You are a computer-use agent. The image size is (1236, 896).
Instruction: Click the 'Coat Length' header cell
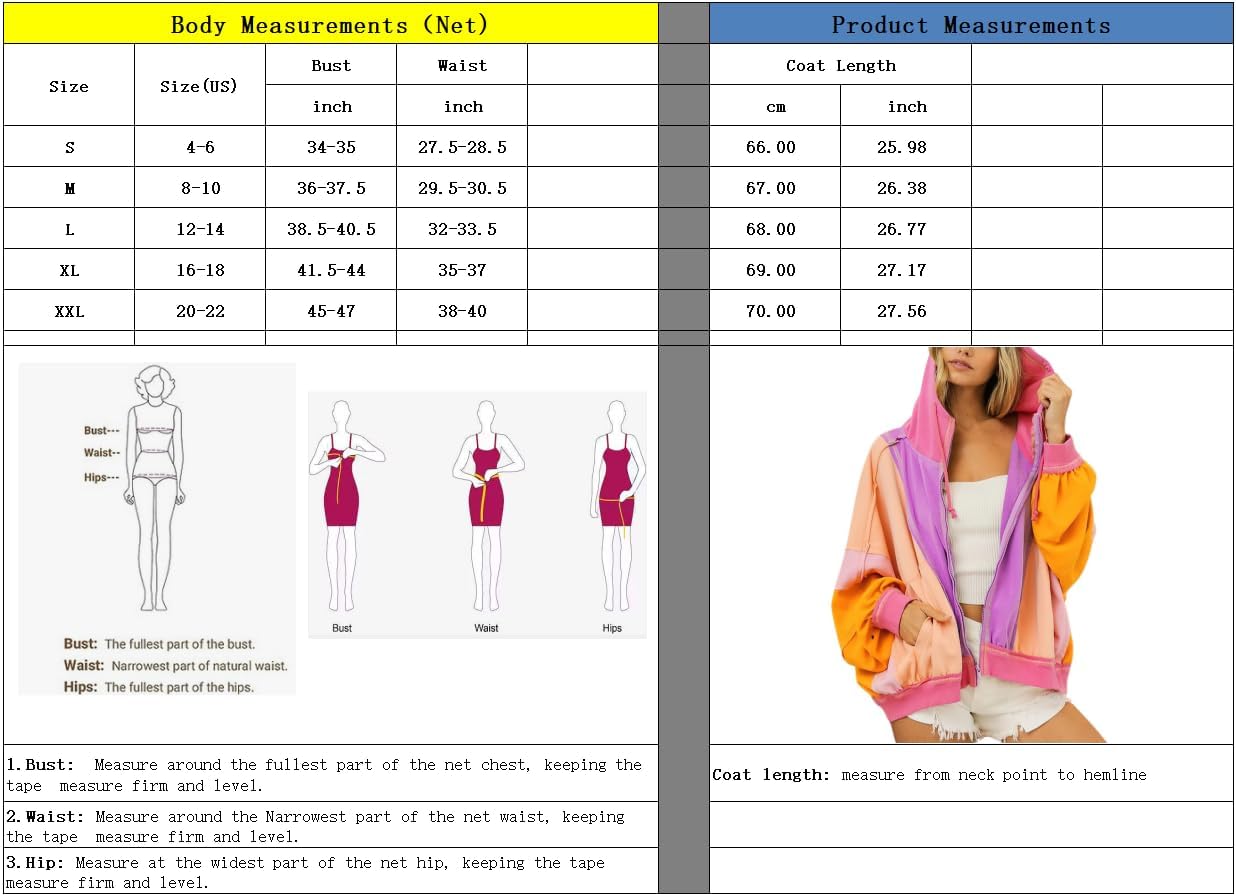pyautogui.click(x=840, y=65)
